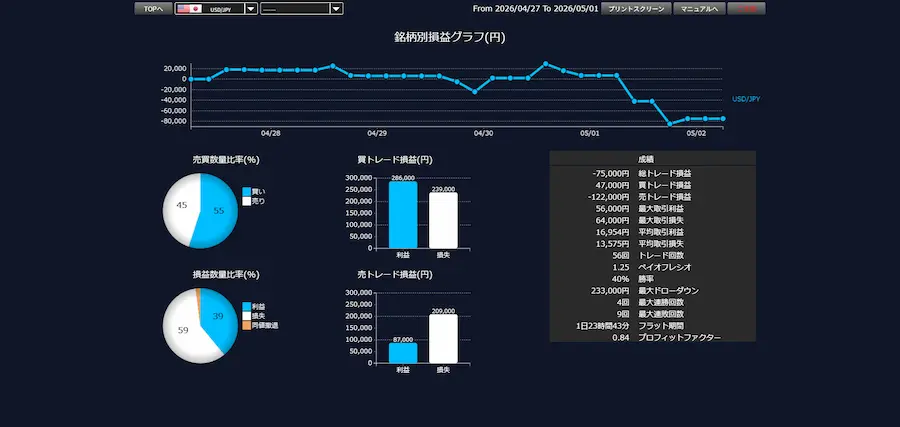Click the 1日23時間43分 フラット期間 value
Viewport: 900px width, 427px height.
tap(603, 326)
